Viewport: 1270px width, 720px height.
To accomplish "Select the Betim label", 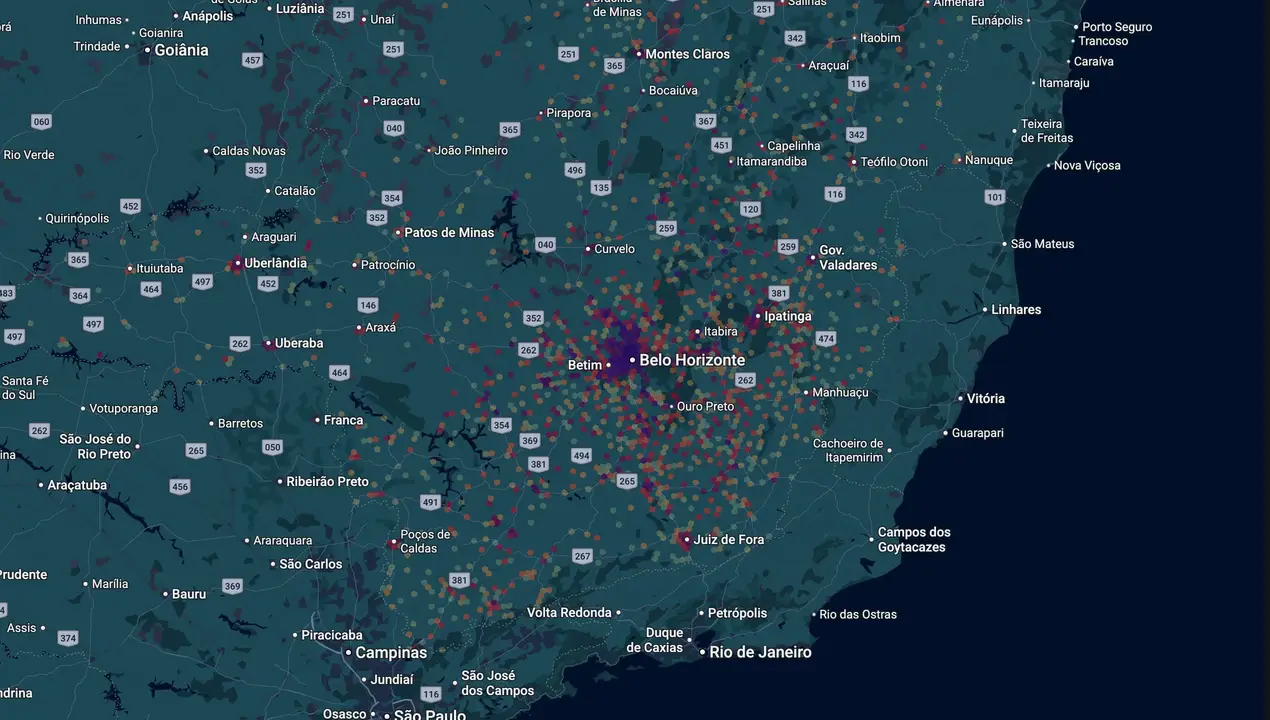I will [585, 365].
